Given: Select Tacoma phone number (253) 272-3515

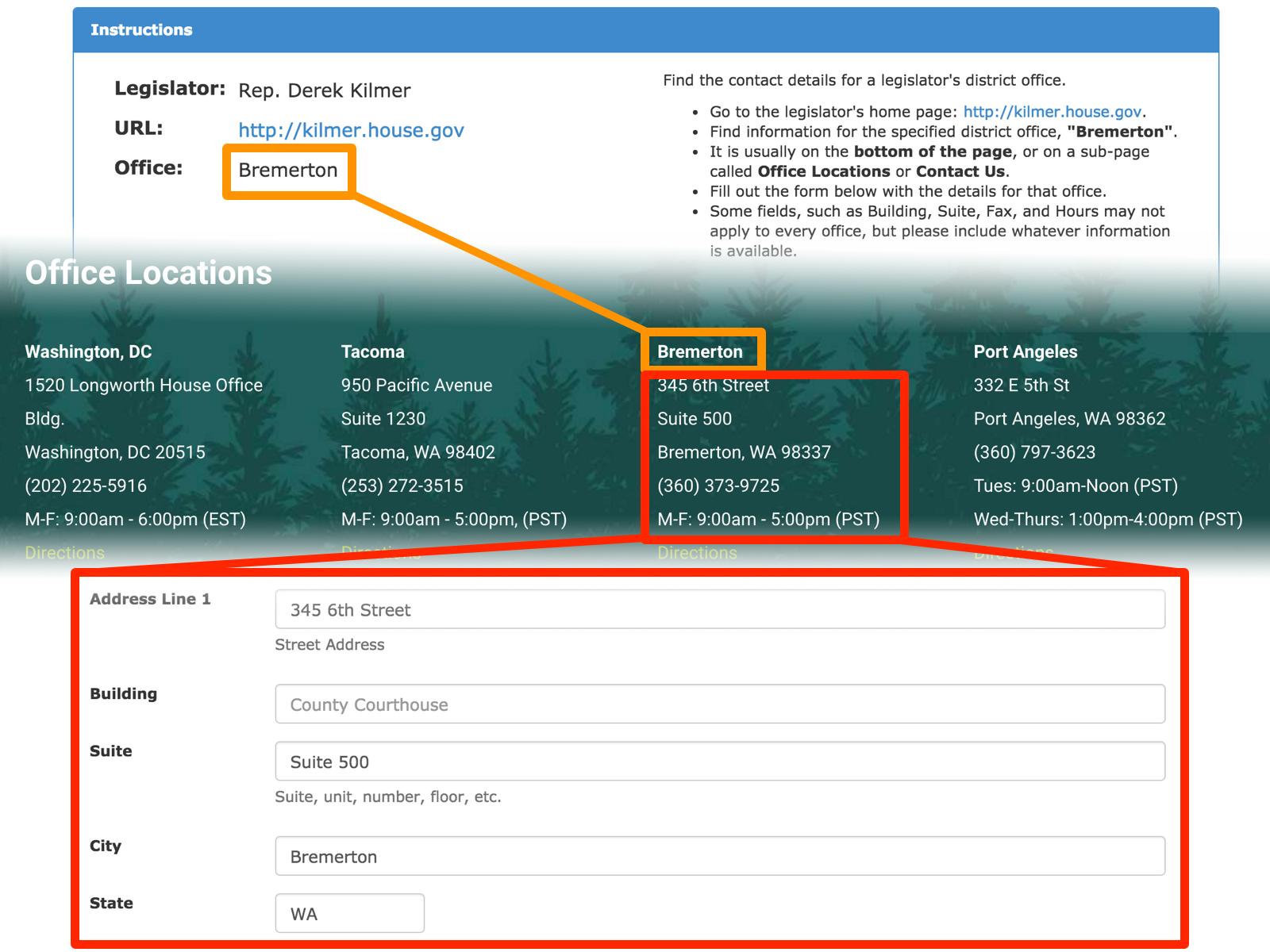Looking at the screenshot, I should point(402,486).
